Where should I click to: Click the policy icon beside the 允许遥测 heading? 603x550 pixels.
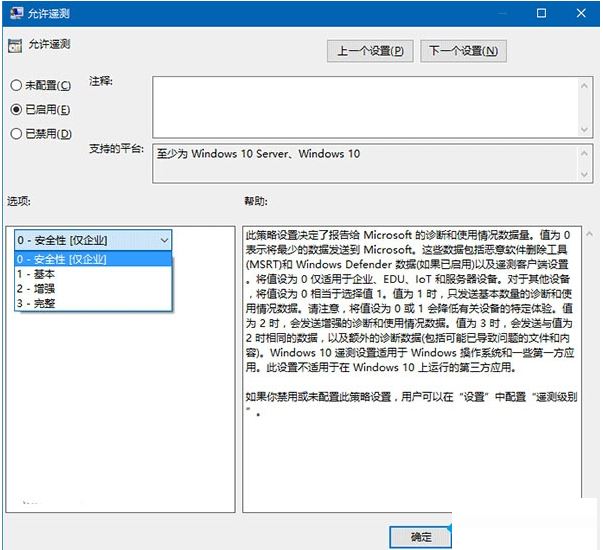(14, 46)
